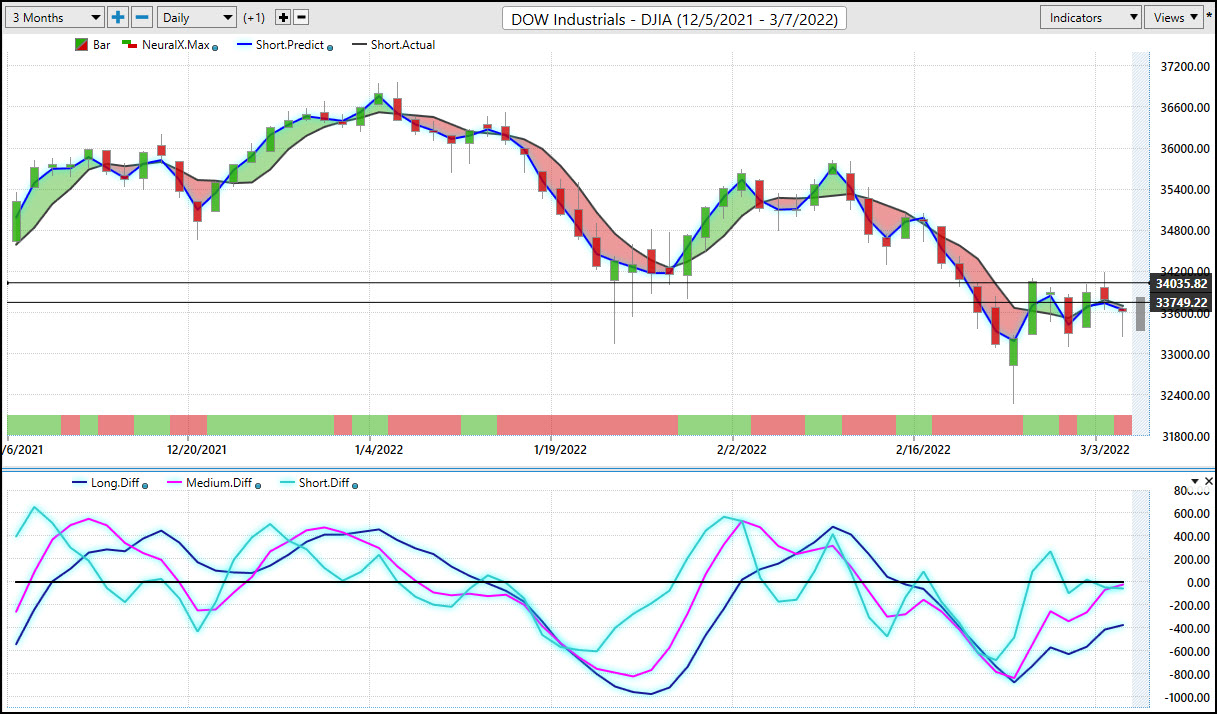Viewport: 1217px width, 714px height.
Task: Open the Indicators dropdown
Action: pos(1090,17)
